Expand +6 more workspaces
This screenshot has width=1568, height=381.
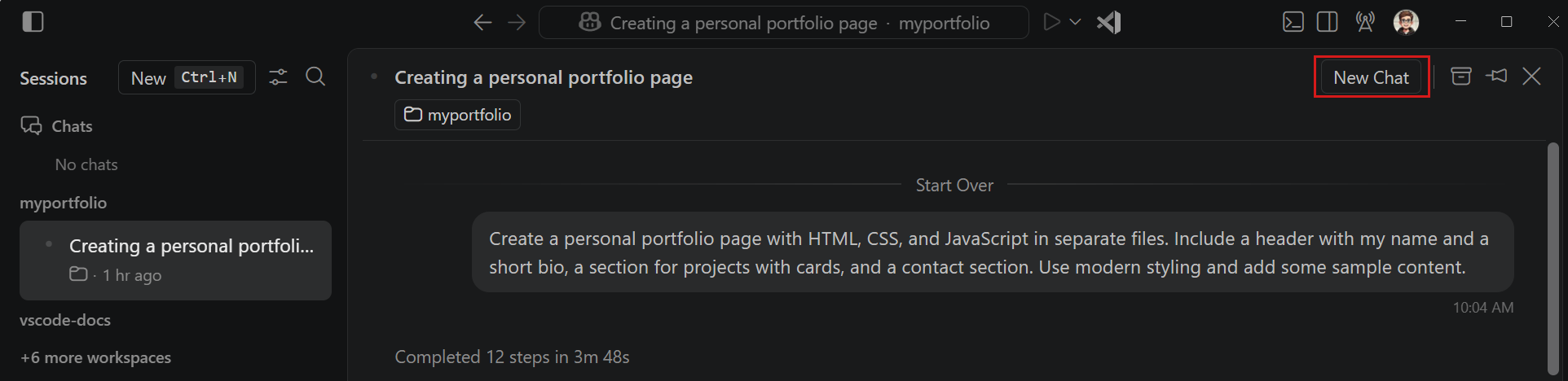(96, 357)
